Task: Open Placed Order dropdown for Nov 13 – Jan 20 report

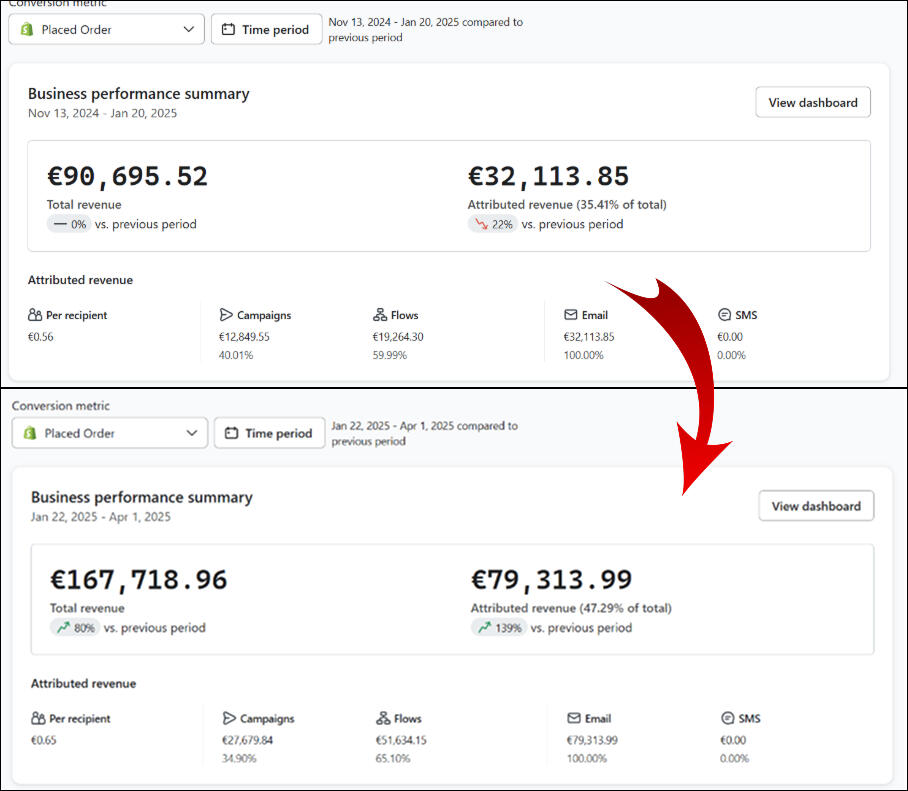Action: point(106,30)
